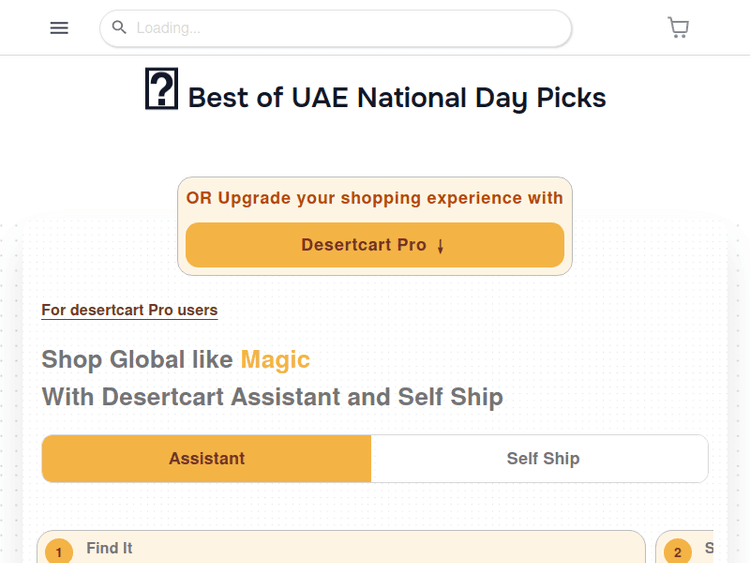Open the shopping cart
This screenshot has height=563, width=750.
coord(678,28)
